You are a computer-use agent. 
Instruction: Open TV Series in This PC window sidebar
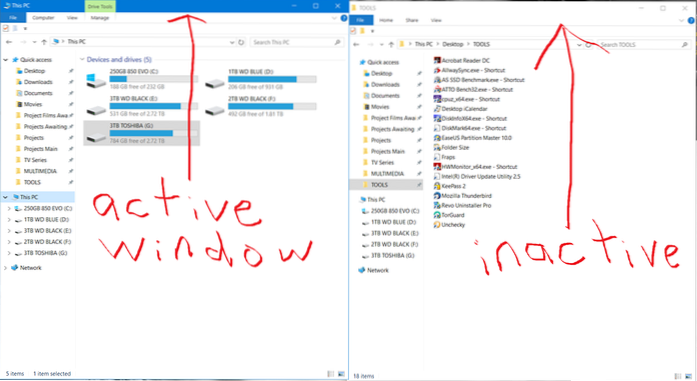(35, 160)
